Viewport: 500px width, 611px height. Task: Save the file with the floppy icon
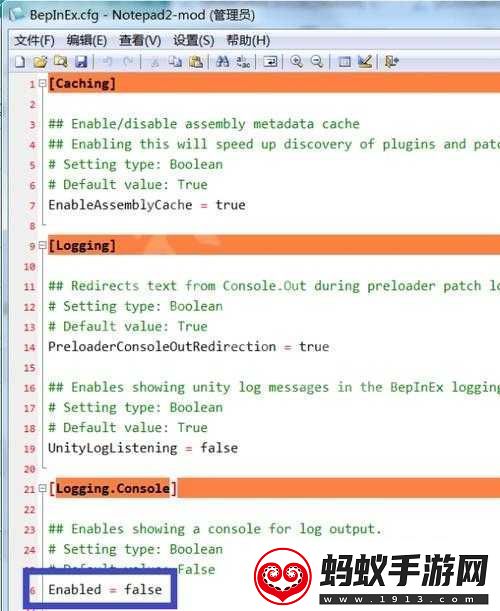tap(81, 62)
